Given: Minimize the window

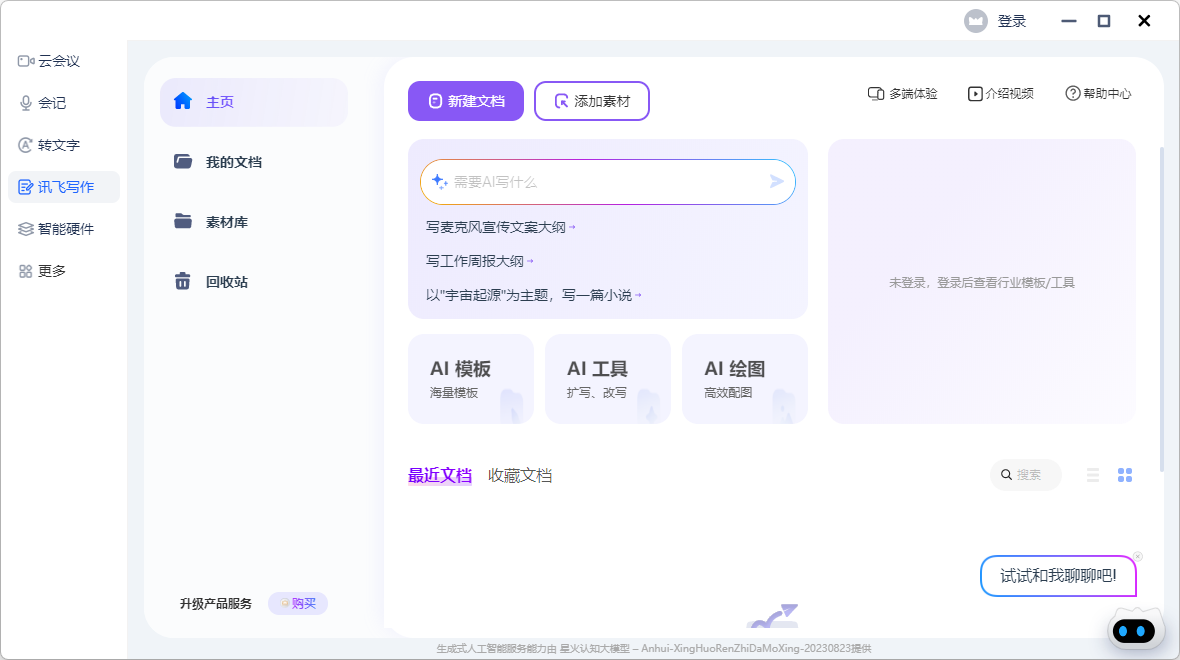Looking at the screenshot, I should tap(1069, 21).
